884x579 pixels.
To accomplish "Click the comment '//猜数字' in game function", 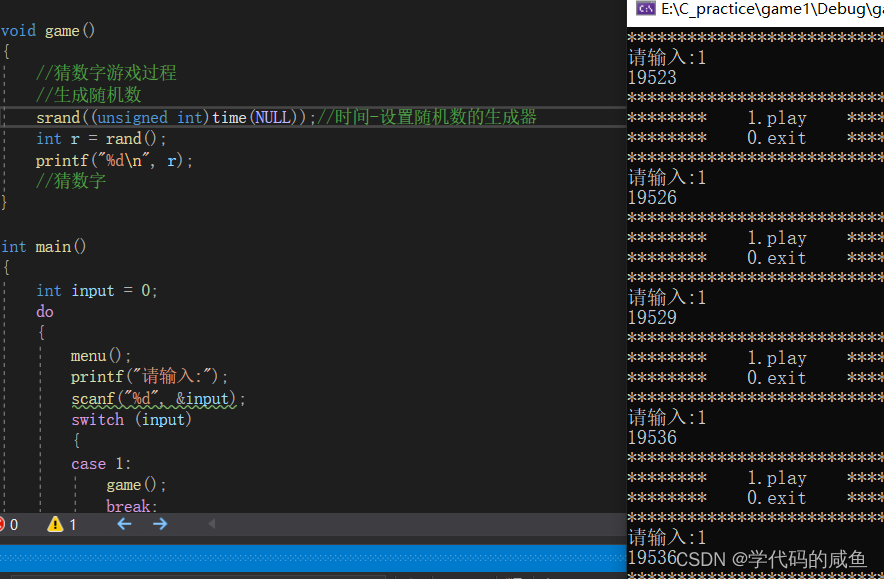I will 70,181.
